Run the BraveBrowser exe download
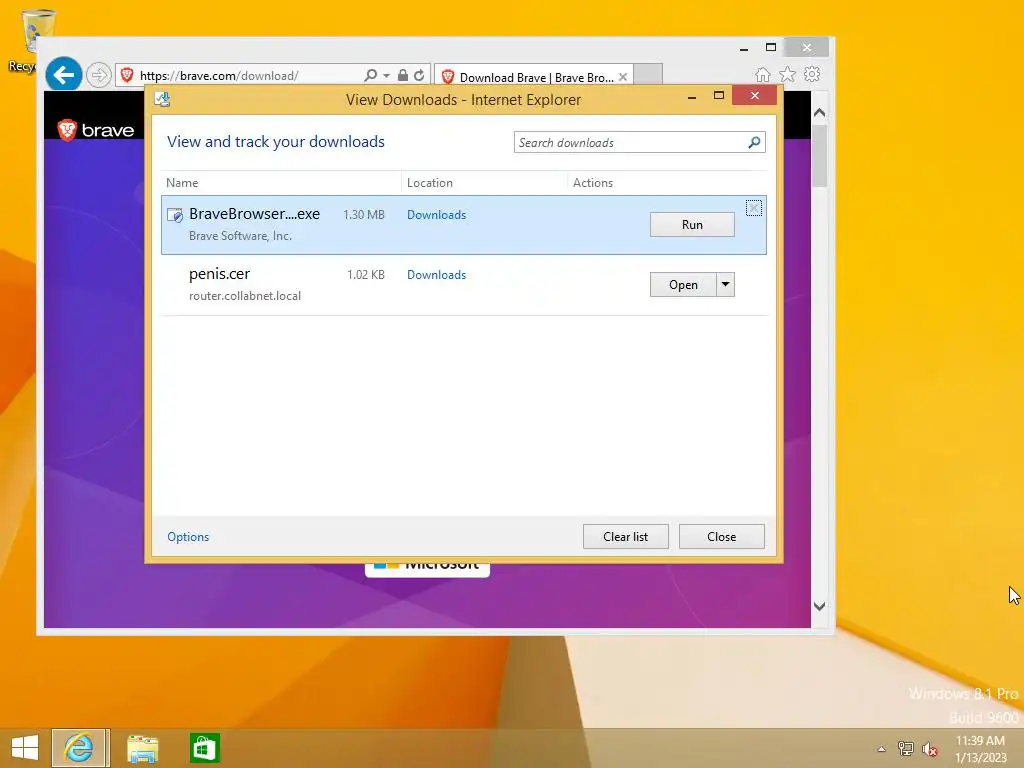 pyautogui.click(x=692, y=225)
